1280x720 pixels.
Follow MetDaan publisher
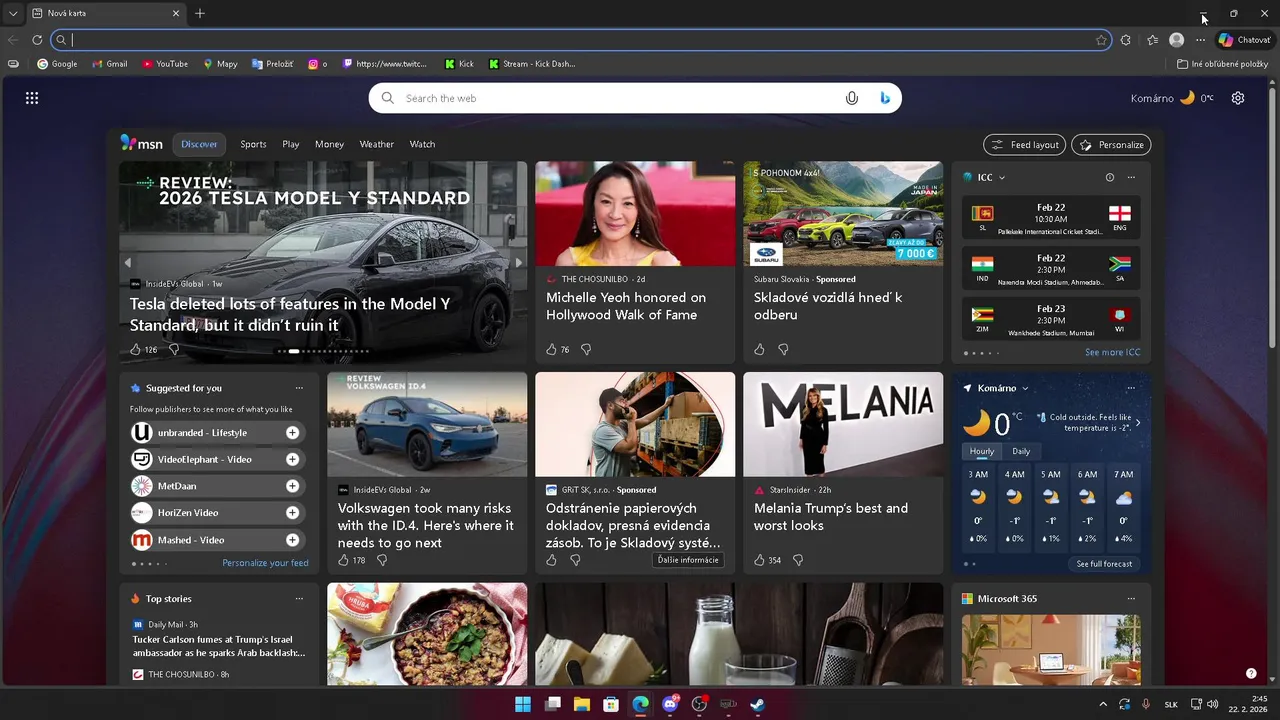(x=292, y=486)
